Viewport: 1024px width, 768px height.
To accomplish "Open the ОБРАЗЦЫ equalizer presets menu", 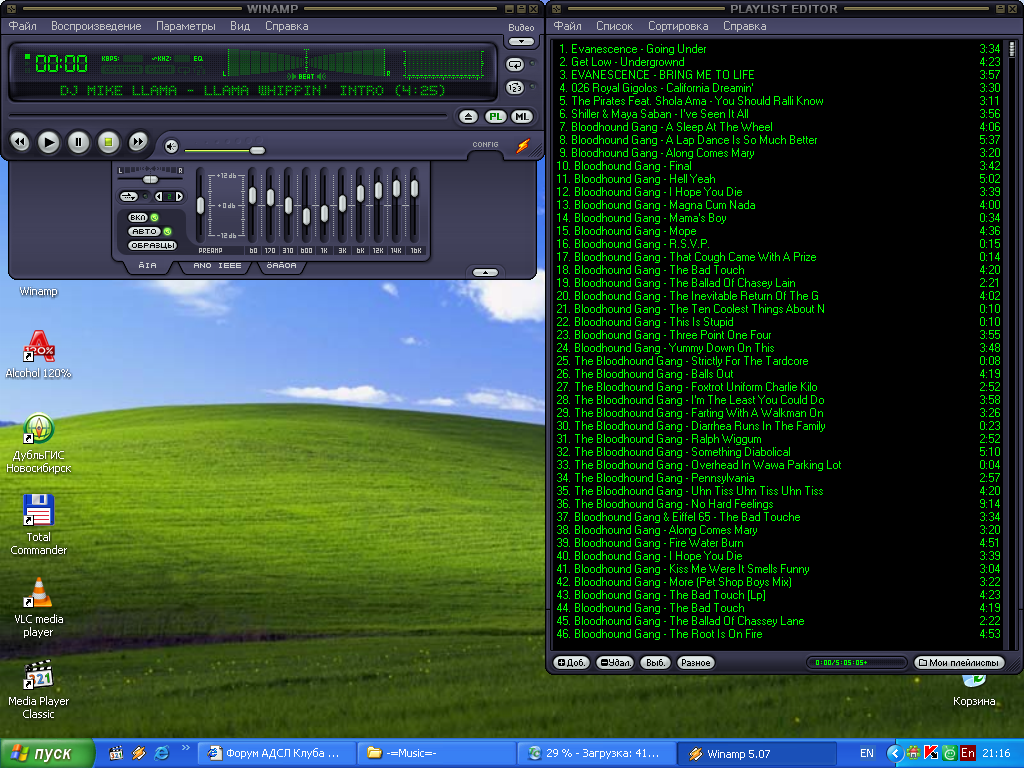I will click(152, 245).
